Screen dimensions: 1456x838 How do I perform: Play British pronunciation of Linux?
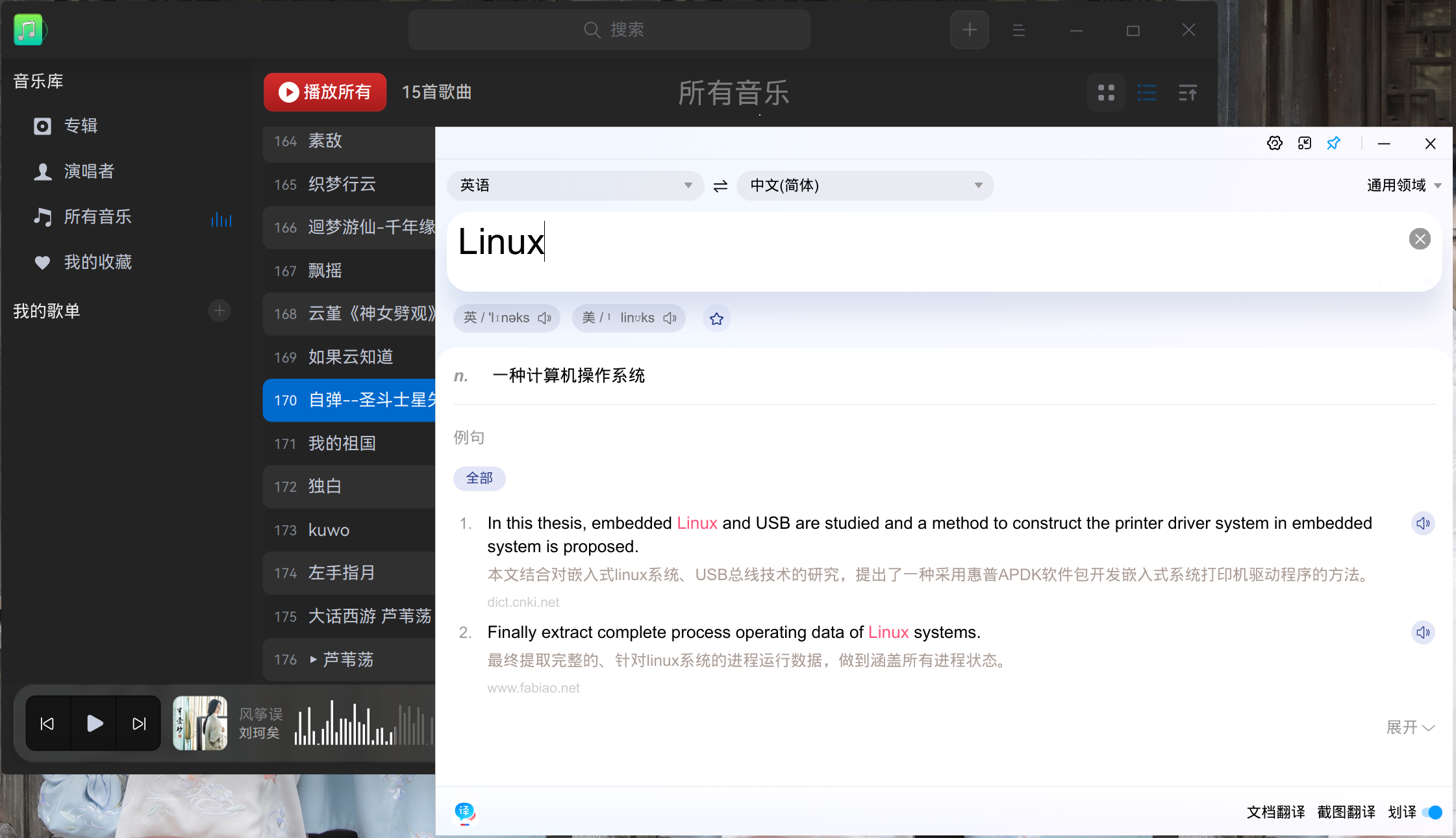(544, 318)
